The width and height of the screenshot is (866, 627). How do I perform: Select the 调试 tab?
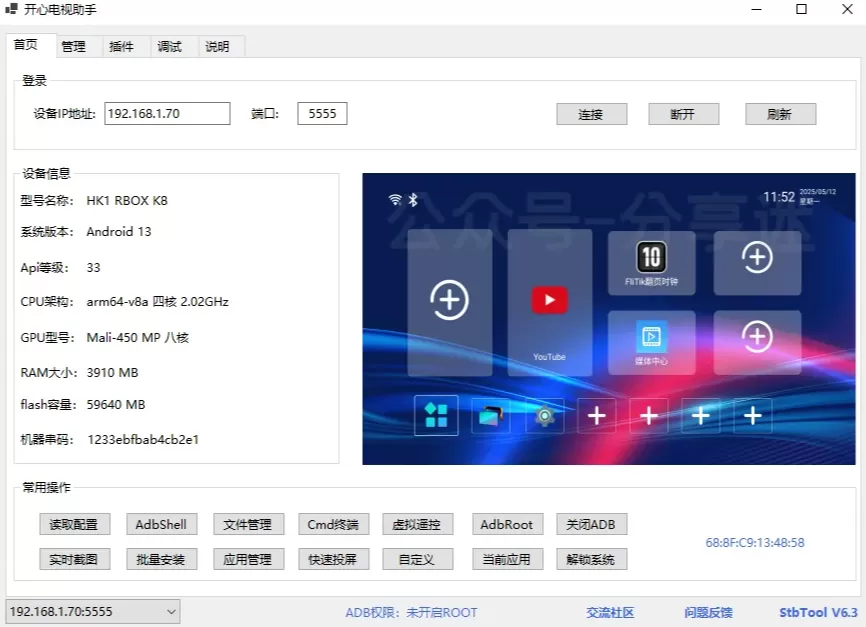click(x=169, y=47)
